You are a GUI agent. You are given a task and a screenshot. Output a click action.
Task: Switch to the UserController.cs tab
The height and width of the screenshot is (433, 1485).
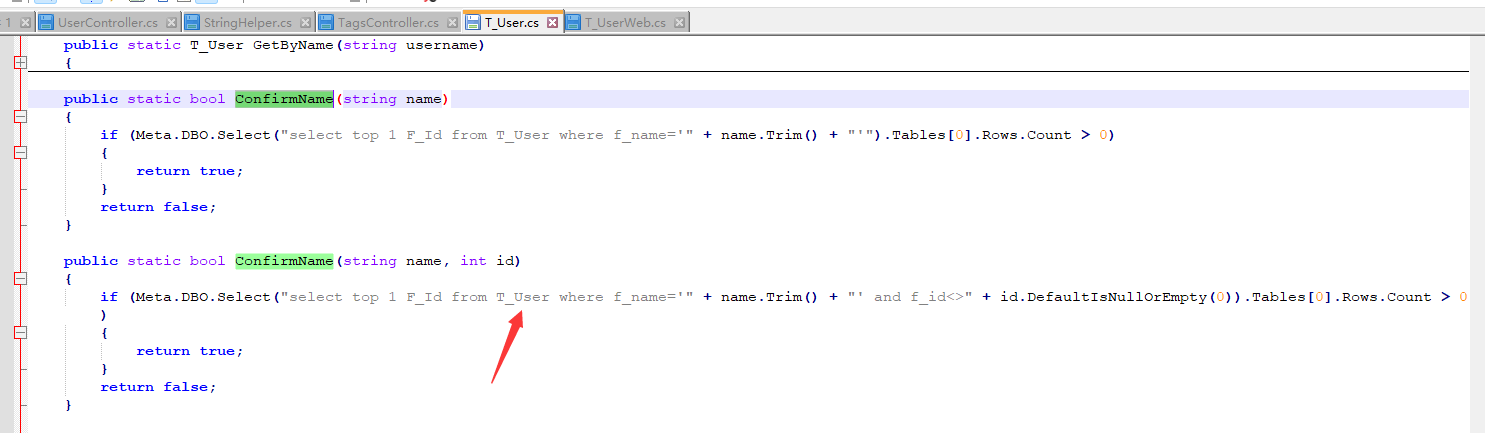107,22
